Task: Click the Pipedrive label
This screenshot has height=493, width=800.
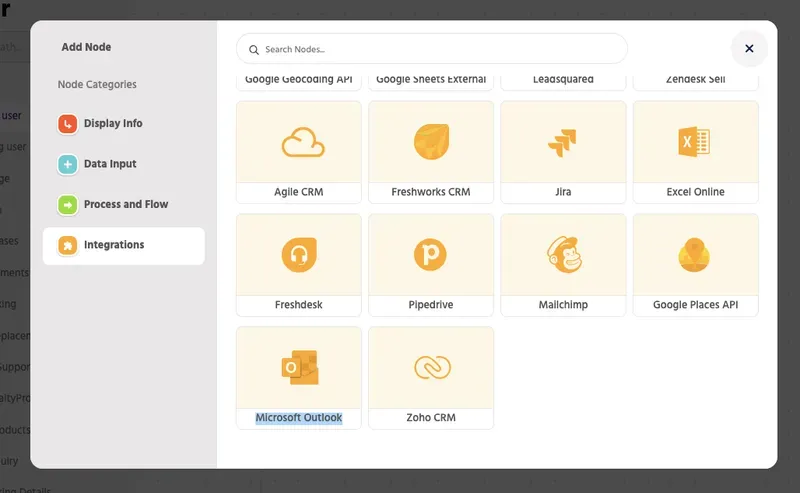Action: point(431,305)
